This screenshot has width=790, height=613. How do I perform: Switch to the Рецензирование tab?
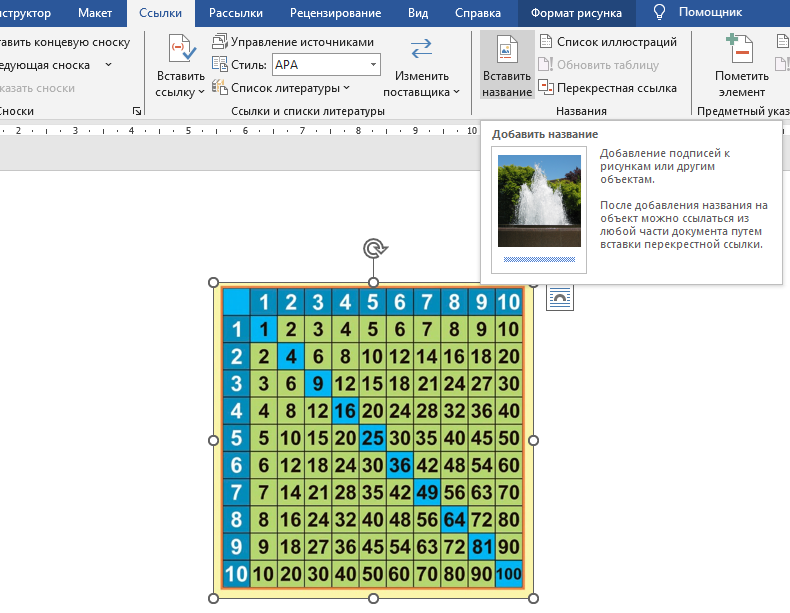(335, 13)
